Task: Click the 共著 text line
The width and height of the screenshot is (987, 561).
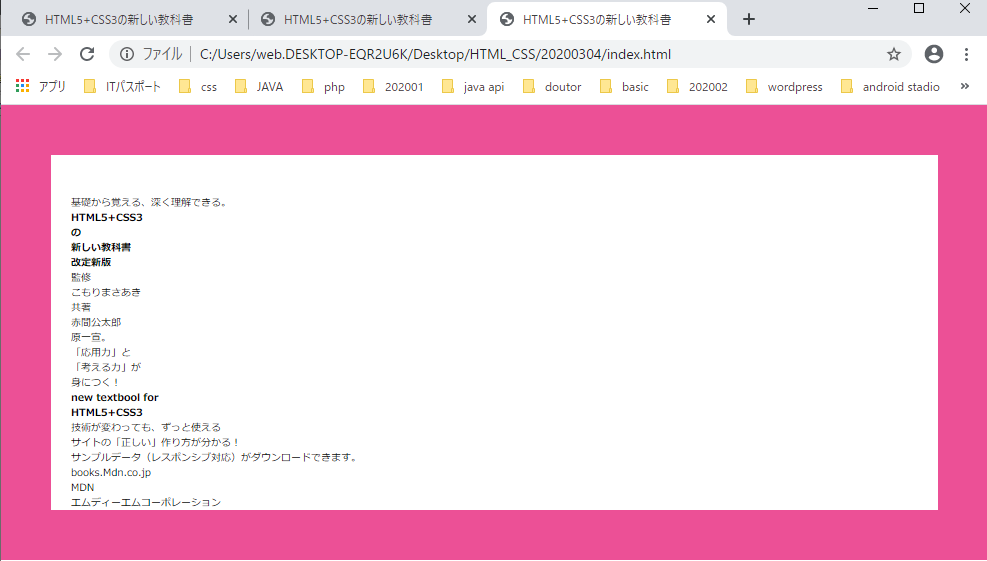Action: [81, 307]
